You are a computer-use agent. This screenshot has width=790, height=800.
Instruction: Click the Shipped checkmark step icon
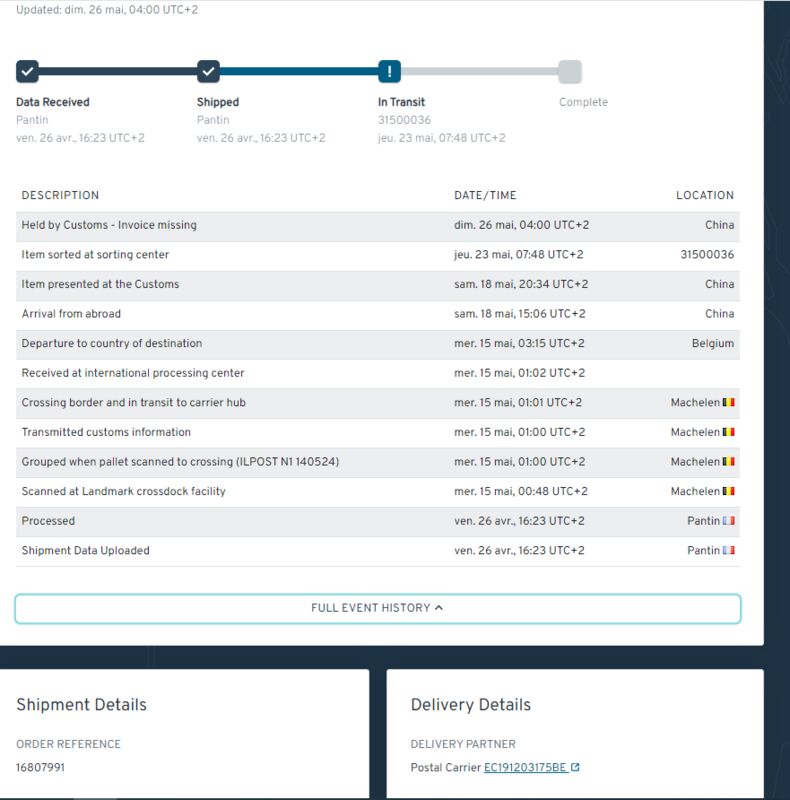coord(208,71)
